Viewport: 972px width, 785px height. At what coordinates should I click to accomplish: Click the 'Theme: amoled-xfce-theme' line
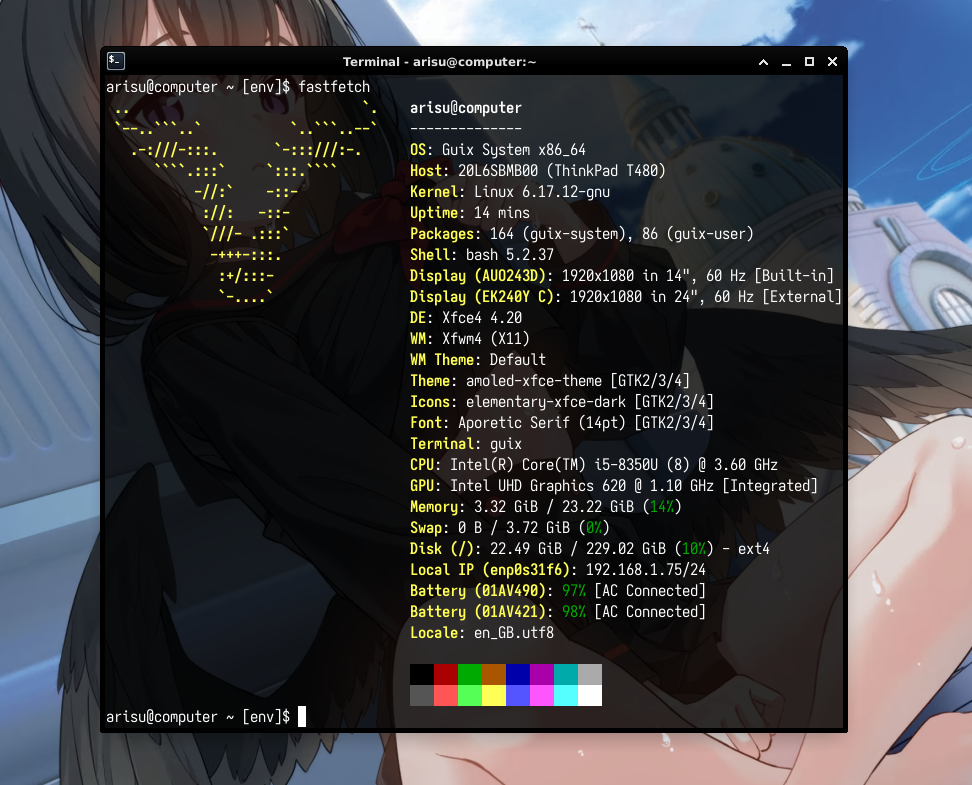coord(550,381)
